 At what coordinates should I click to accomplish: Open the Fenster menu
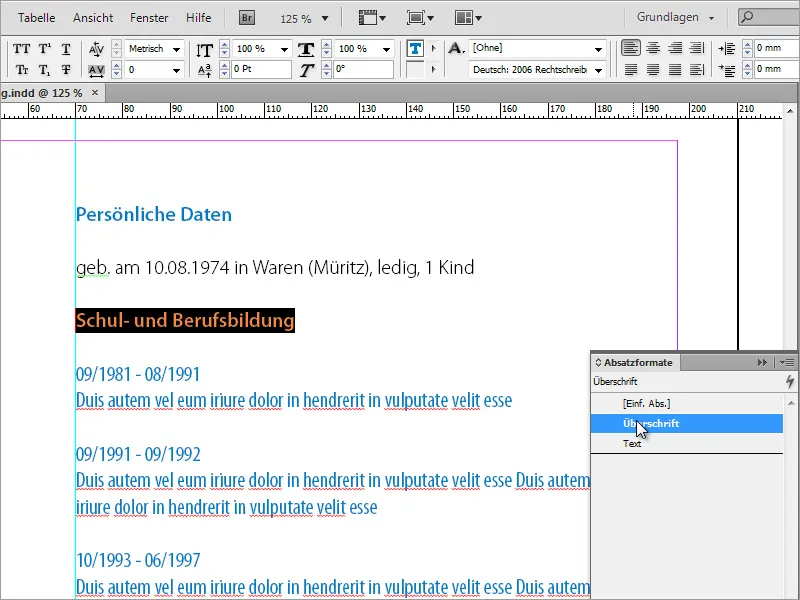[149, 18]
